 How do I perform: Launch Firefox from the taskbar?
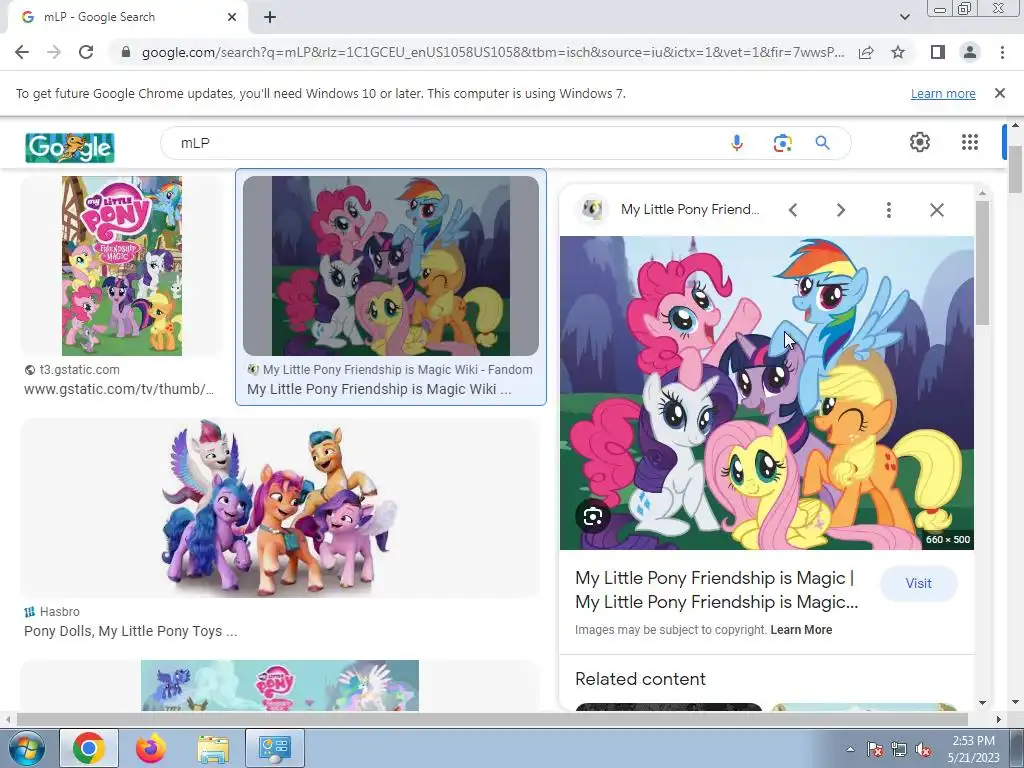[x=150, y=748]
